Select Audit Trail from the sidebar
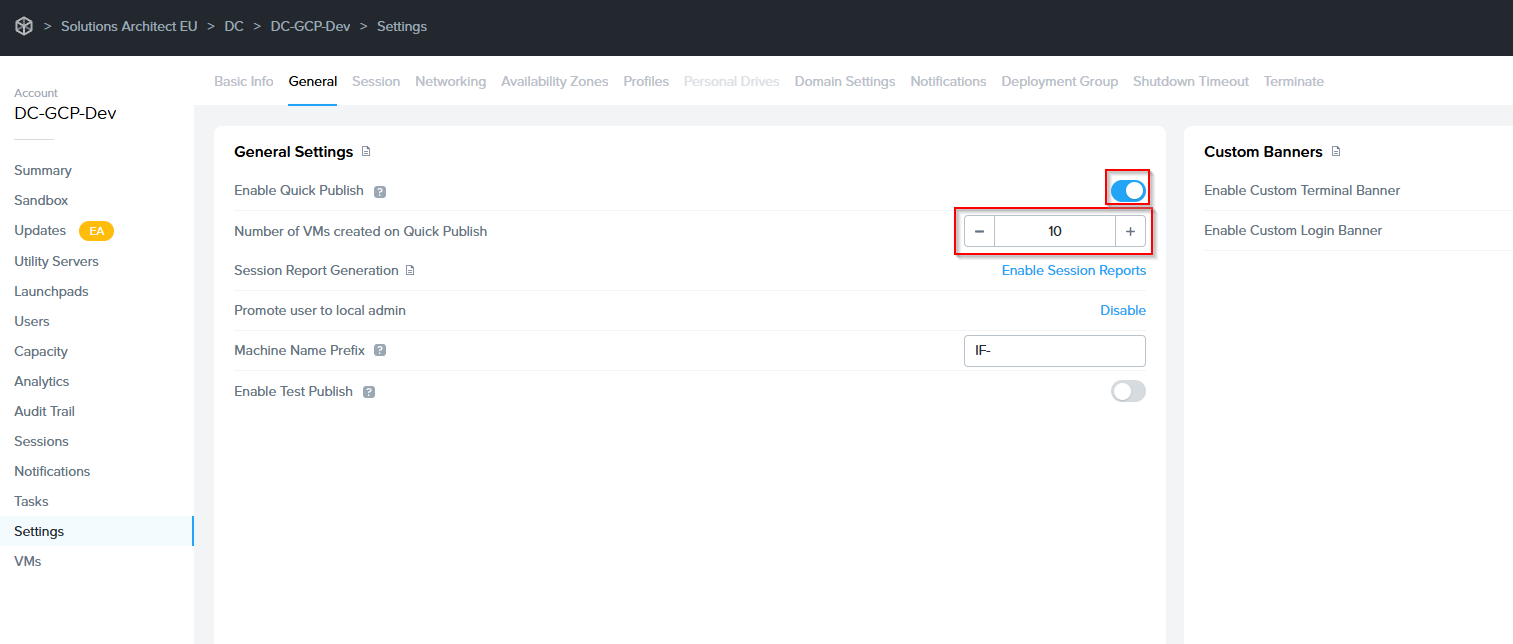Image resolution: width=1513 pixels, height=644 pixels. [x=44, y=411]
